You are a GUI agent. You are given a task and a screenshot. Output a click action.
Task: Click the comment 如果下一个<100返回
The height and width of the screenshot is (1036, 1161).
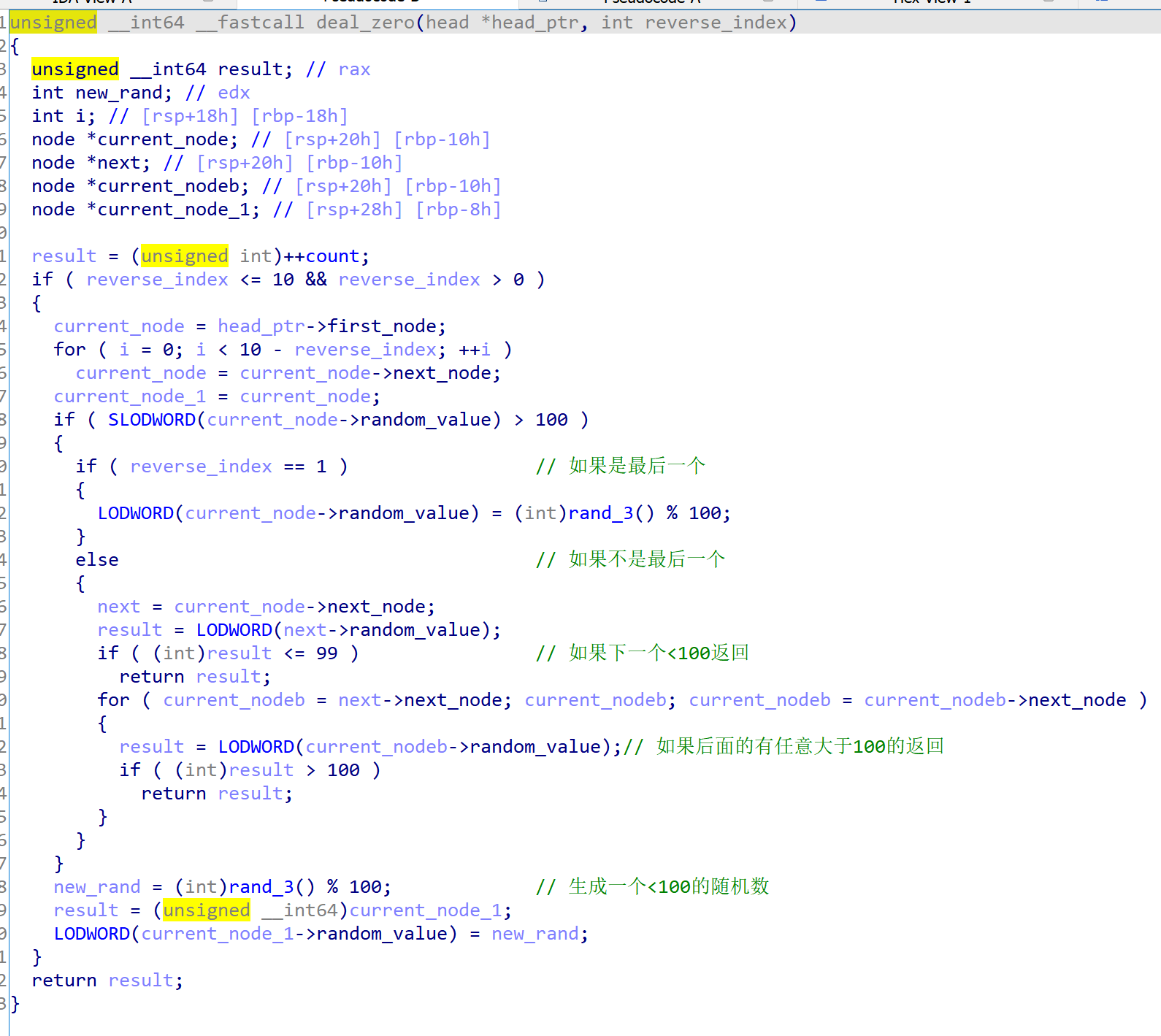coord(659,653)
